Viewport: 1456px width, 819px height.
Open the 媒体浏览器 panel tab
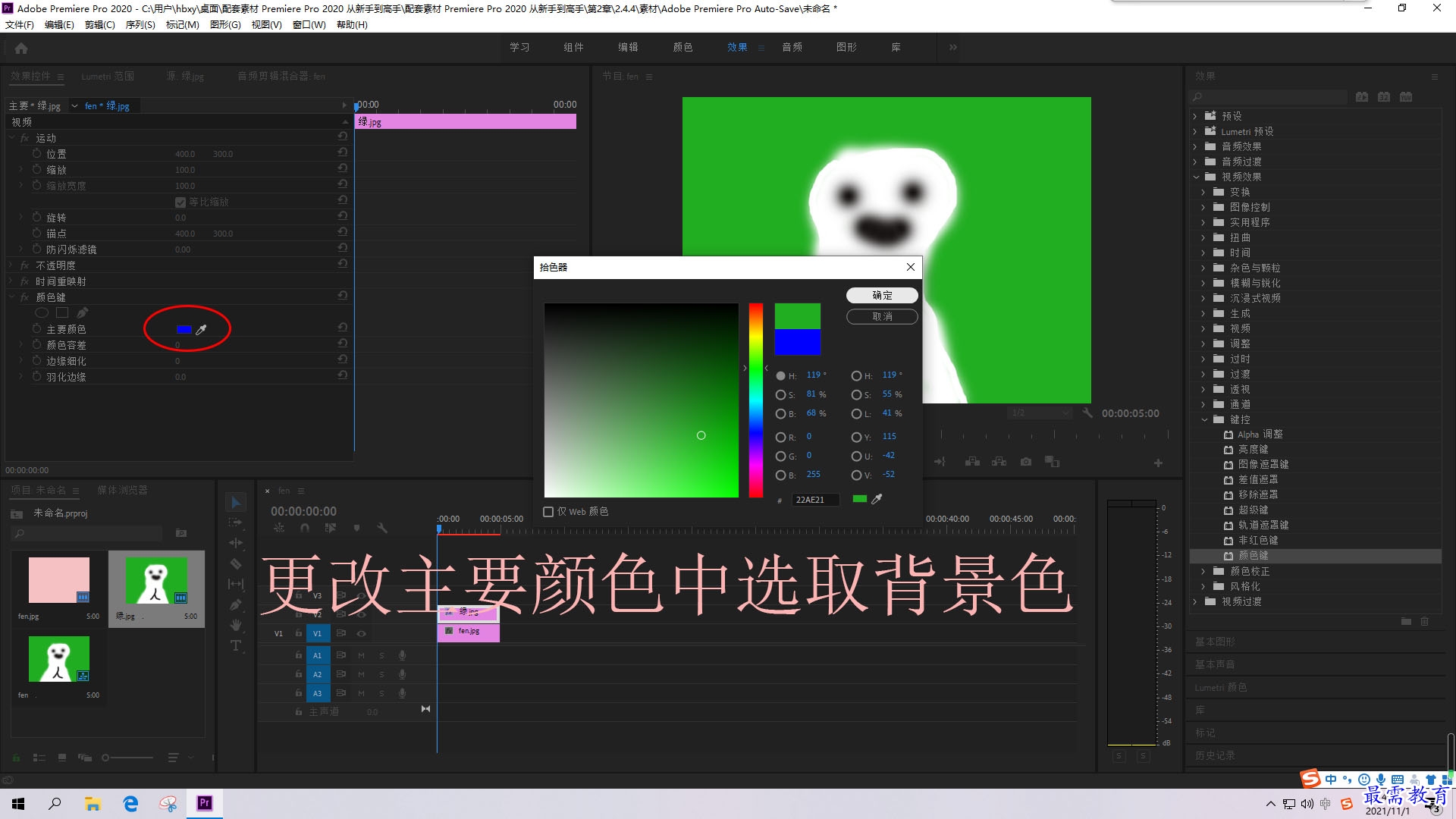point(122,490)
